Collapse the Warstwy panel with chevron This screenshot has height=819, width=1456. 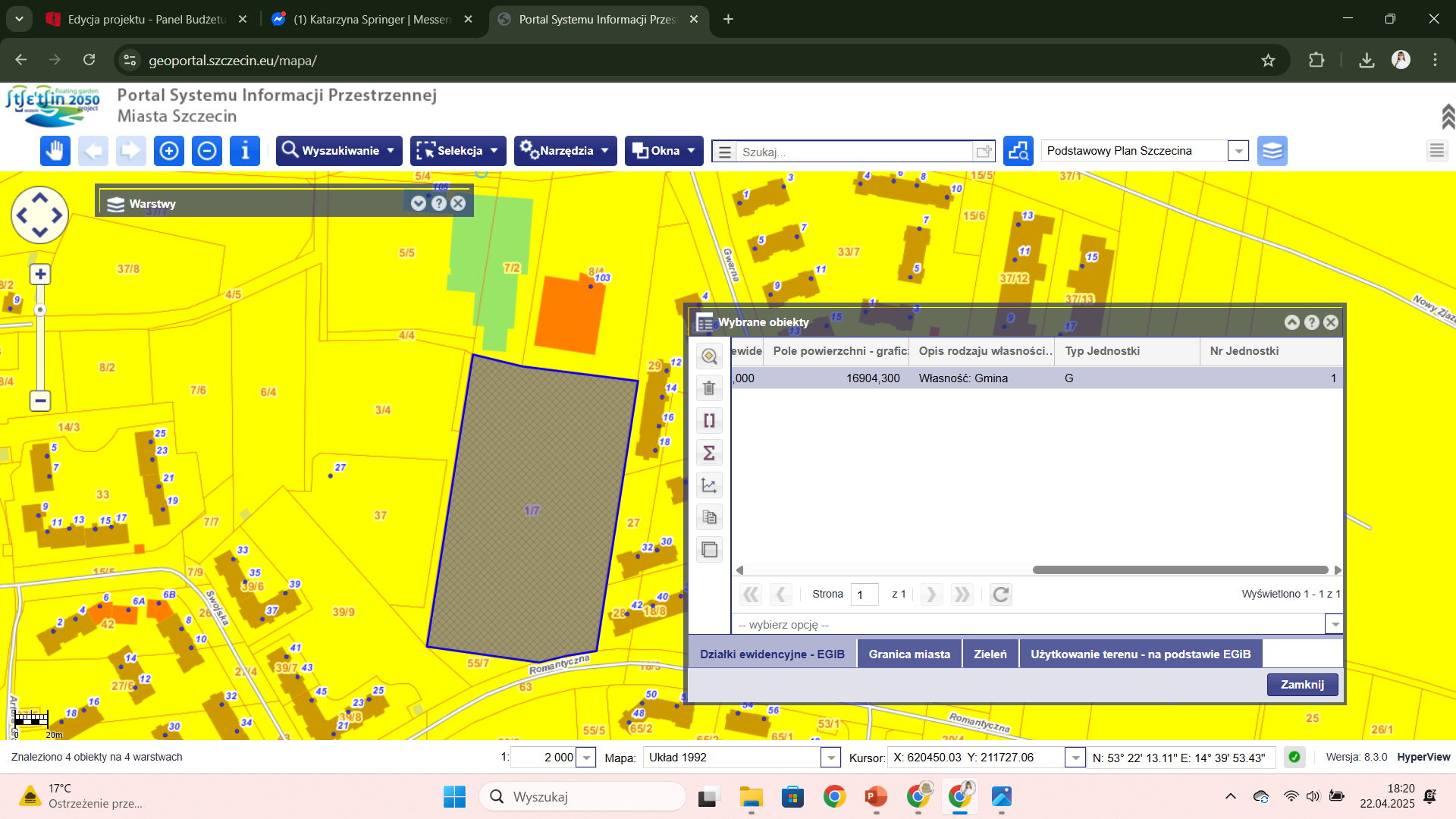pyautogui.click(x=418, y=203)
